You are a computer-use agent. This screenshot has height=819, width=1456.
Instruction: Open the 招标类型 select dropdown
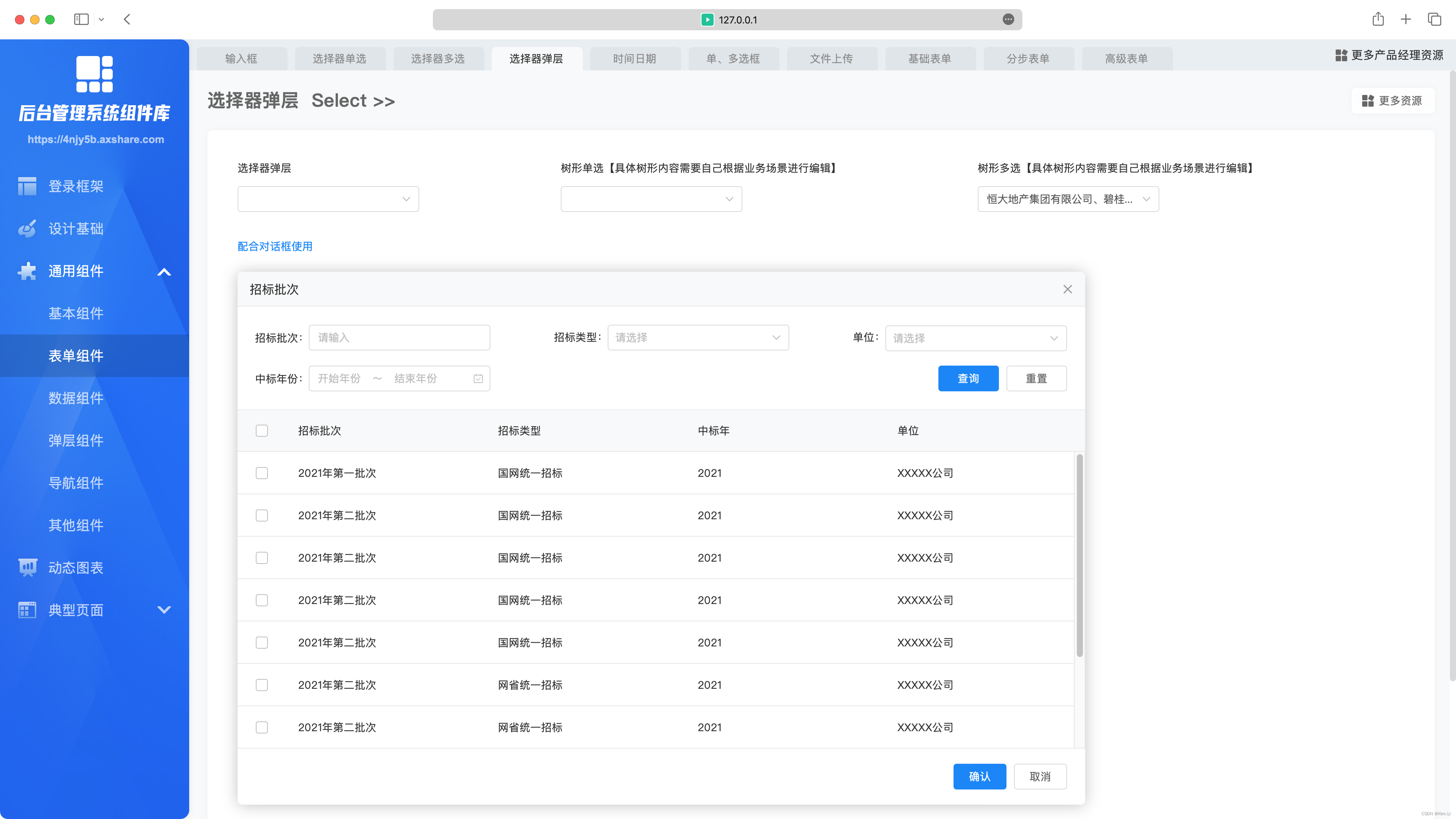[x=698, y=338]
